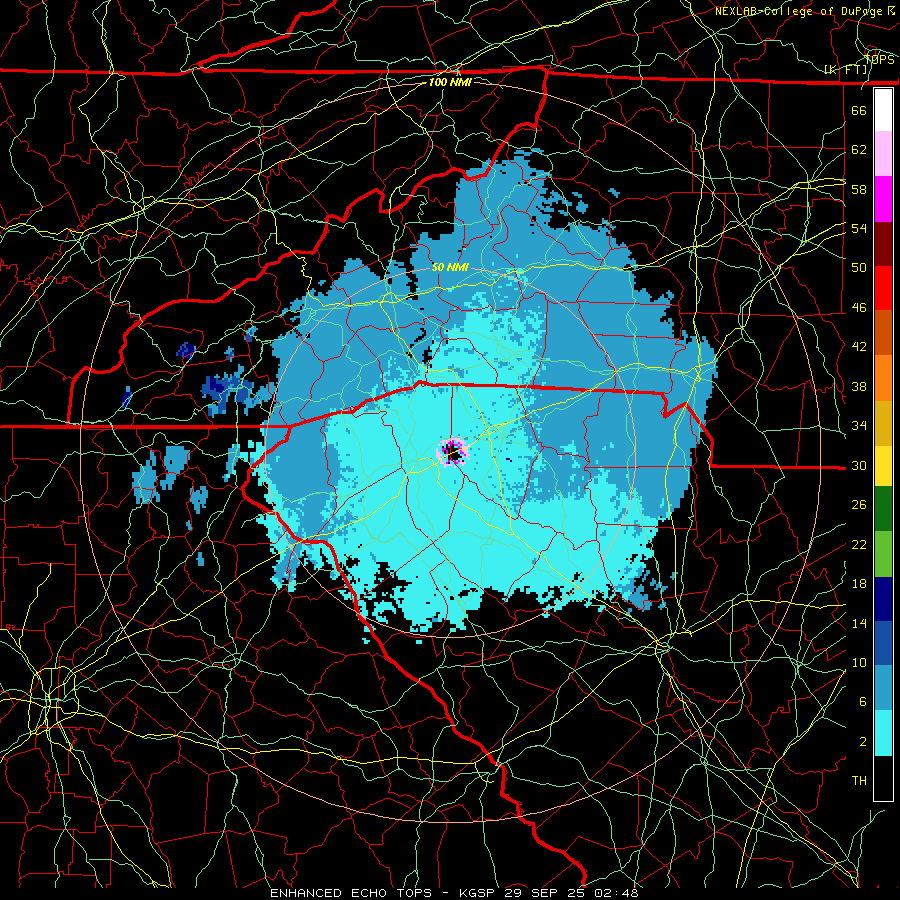Click the '50 NMI' range ring label
This screenshot has width=900, height=900.
pyautogui.click(x=450, y=267)
